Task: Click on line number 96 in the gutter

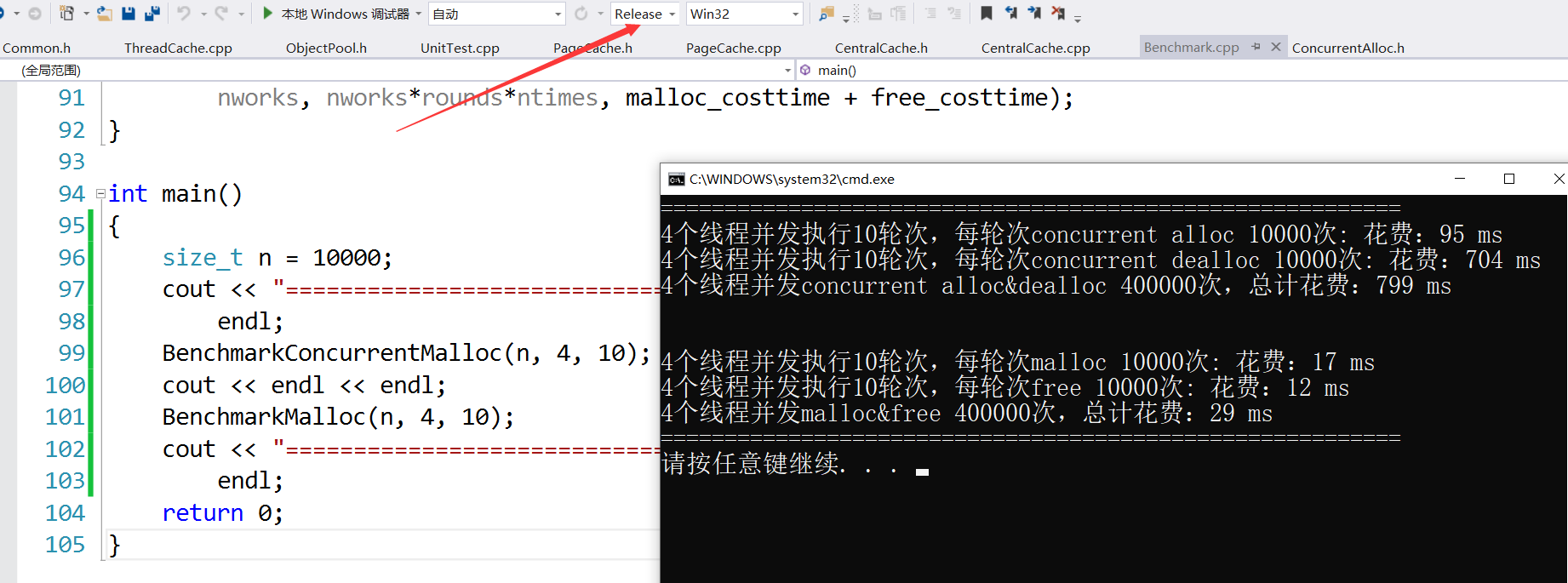Action: point(72,257)
